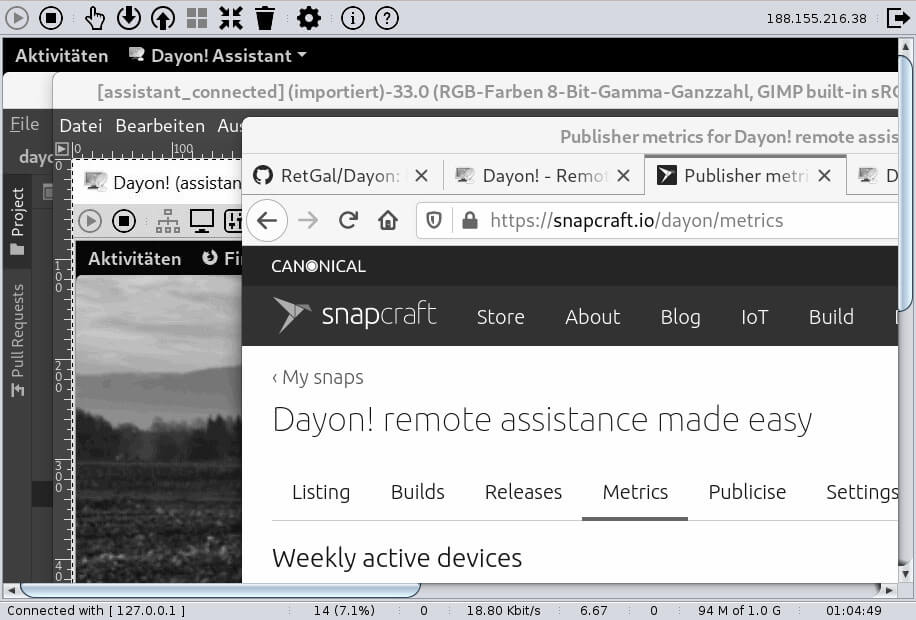This screenshot has width=916, height=620.
Task: Click the vertical scrollbar thumb
Action: 905,184
